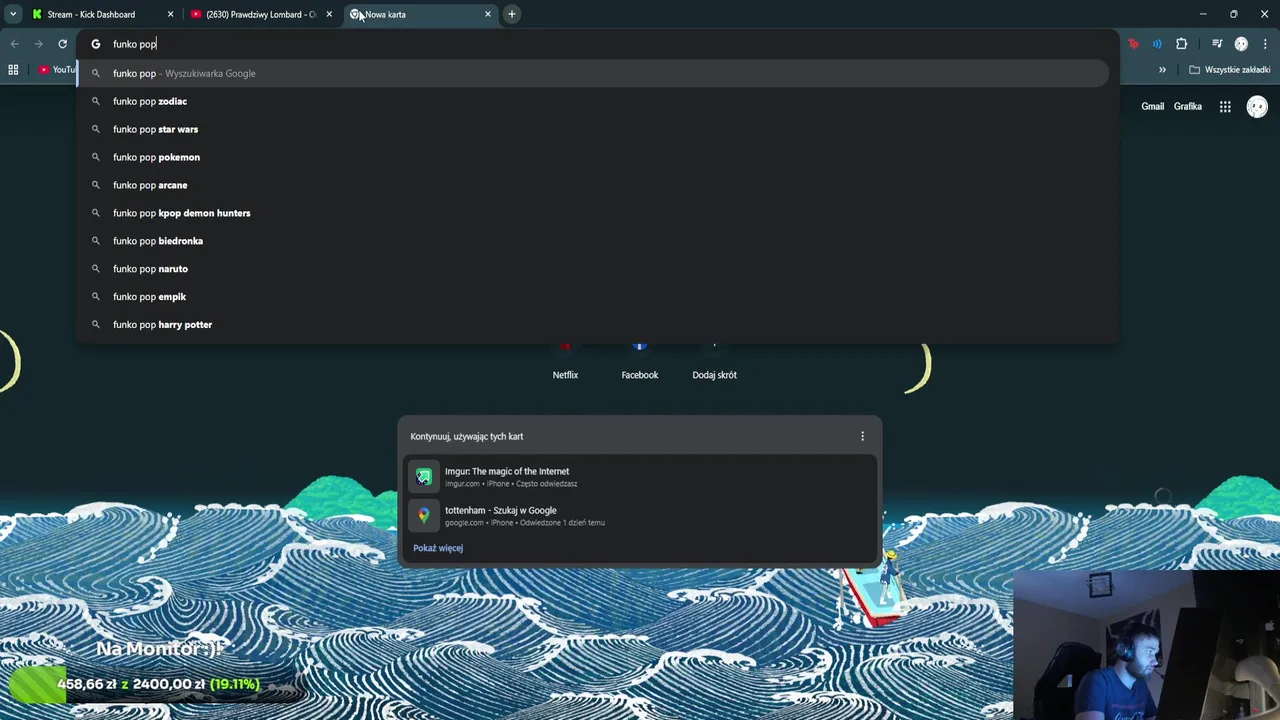
Task: Open a new tab with plus button
Action: click(511, 14)
